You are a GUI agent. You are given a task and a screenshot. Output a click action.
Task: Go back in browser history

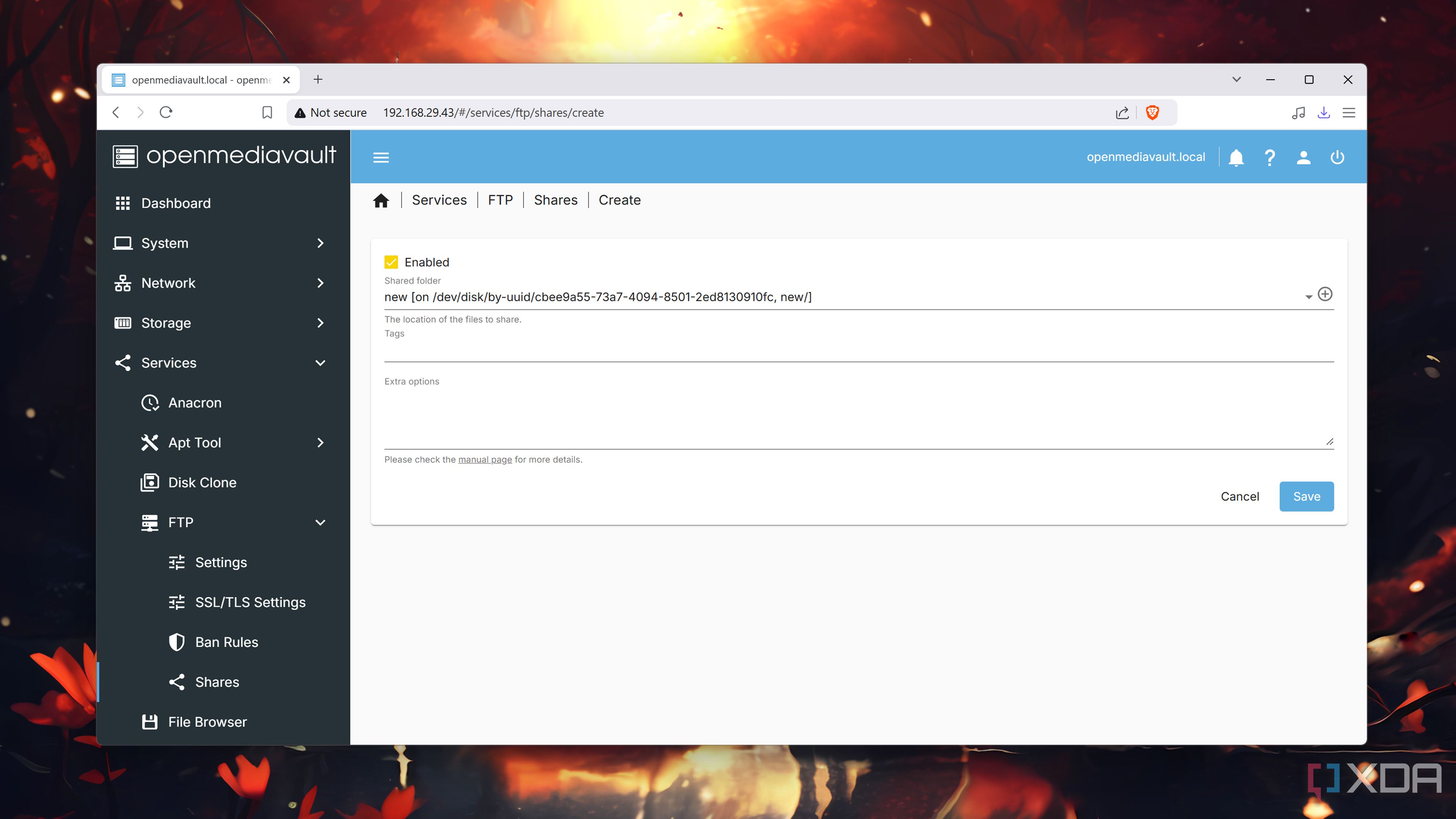116,112
